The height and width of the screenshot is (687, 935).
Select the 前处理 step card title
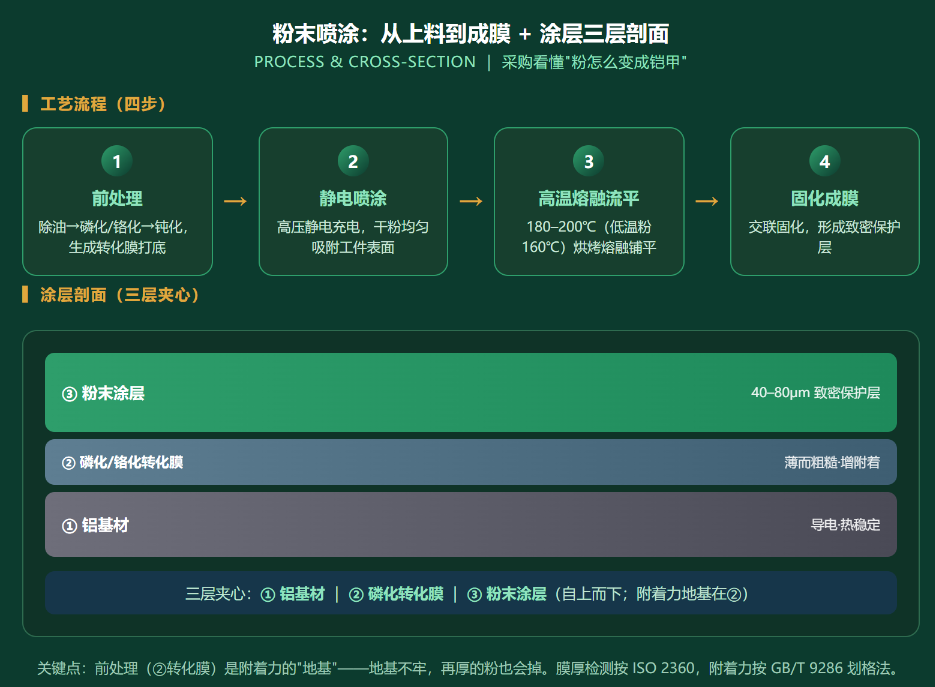[117, 199]
